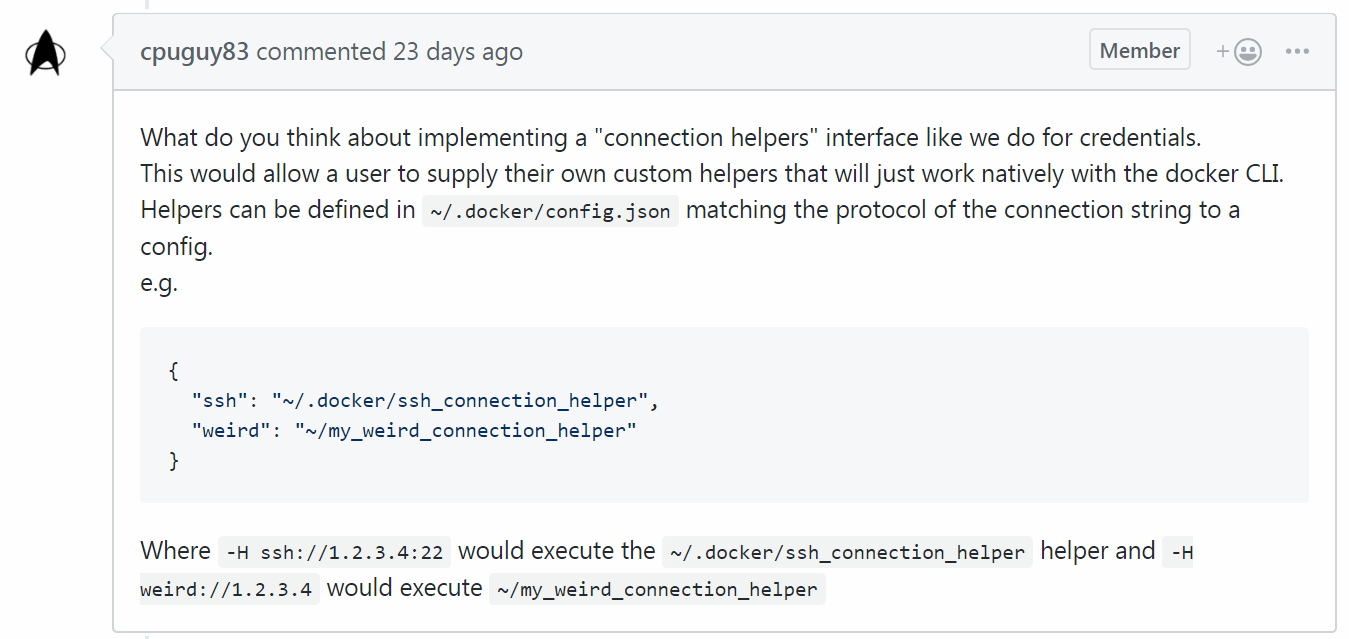This screenshot has width=1349, height=639.
Task: Click the cpuguy83 Starfleet avatar
Action: (45, 51)
